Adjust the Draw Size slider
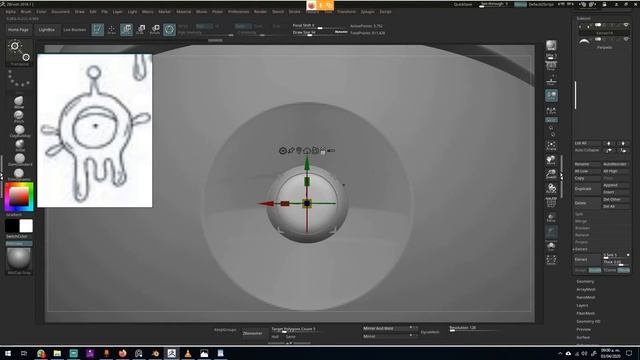640x360 pixels. click(320, 33)
